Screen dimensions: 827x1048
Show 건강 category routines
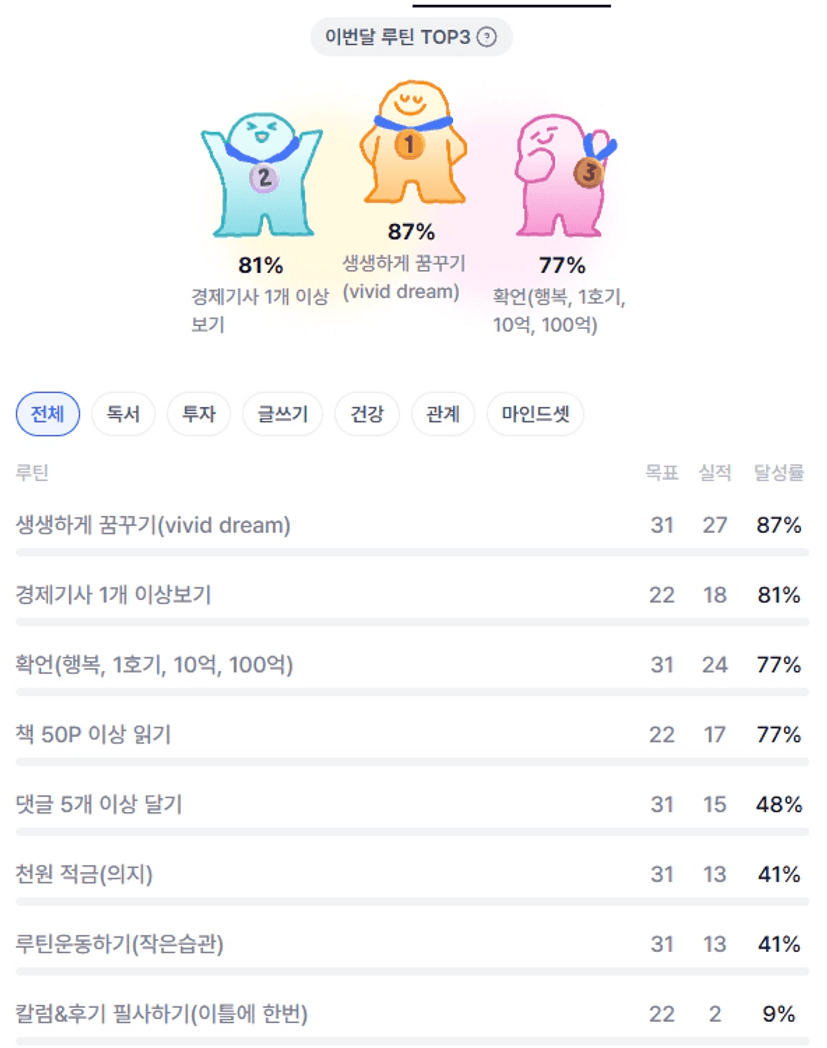tap(367, 414)
